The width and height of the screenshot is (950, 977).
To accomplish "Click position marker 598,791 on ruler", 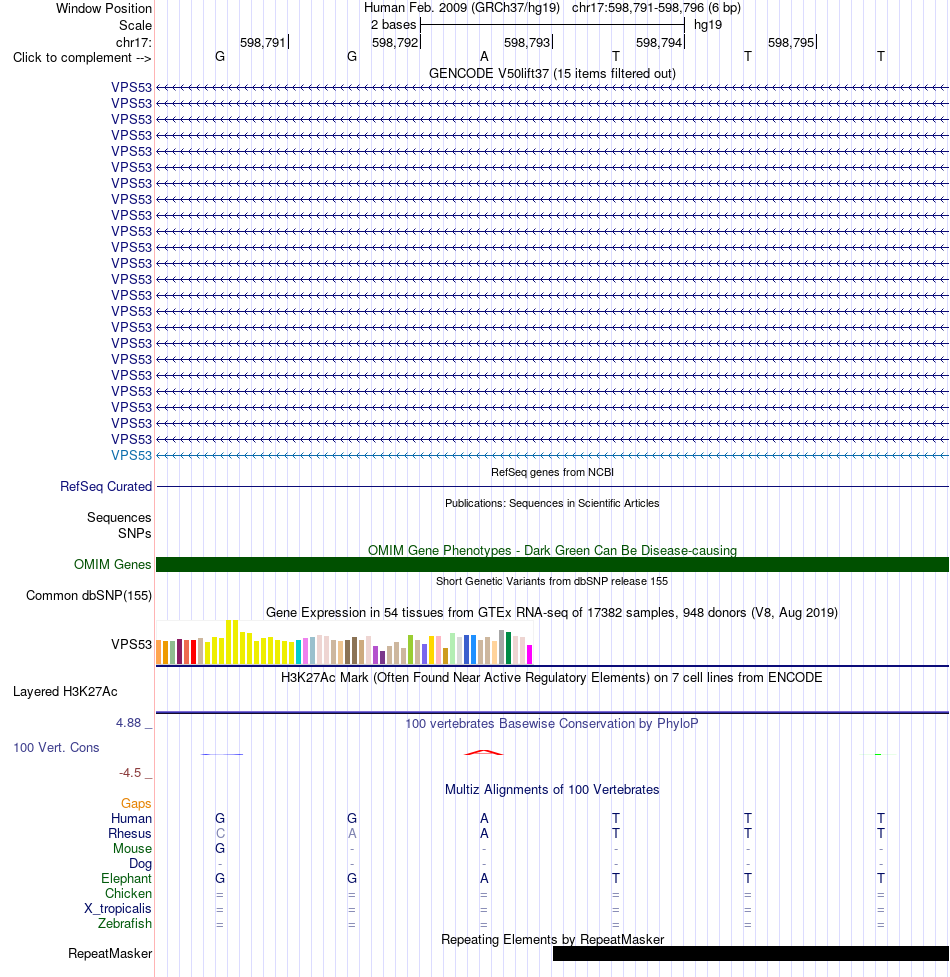I will pos(262,42).
